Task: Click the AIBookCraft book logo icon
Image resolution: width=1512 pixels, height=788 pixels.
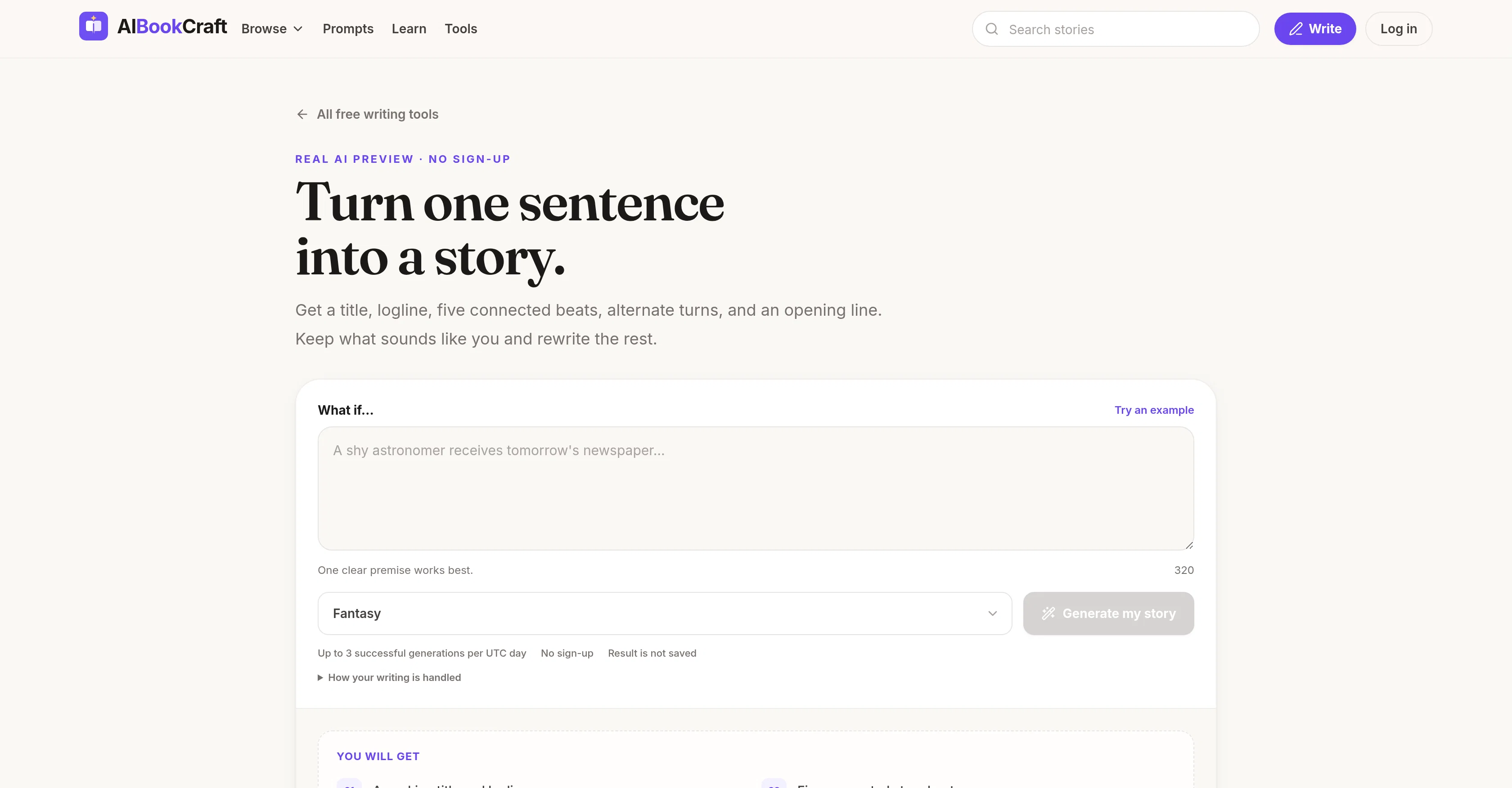Action: (93, 27)
